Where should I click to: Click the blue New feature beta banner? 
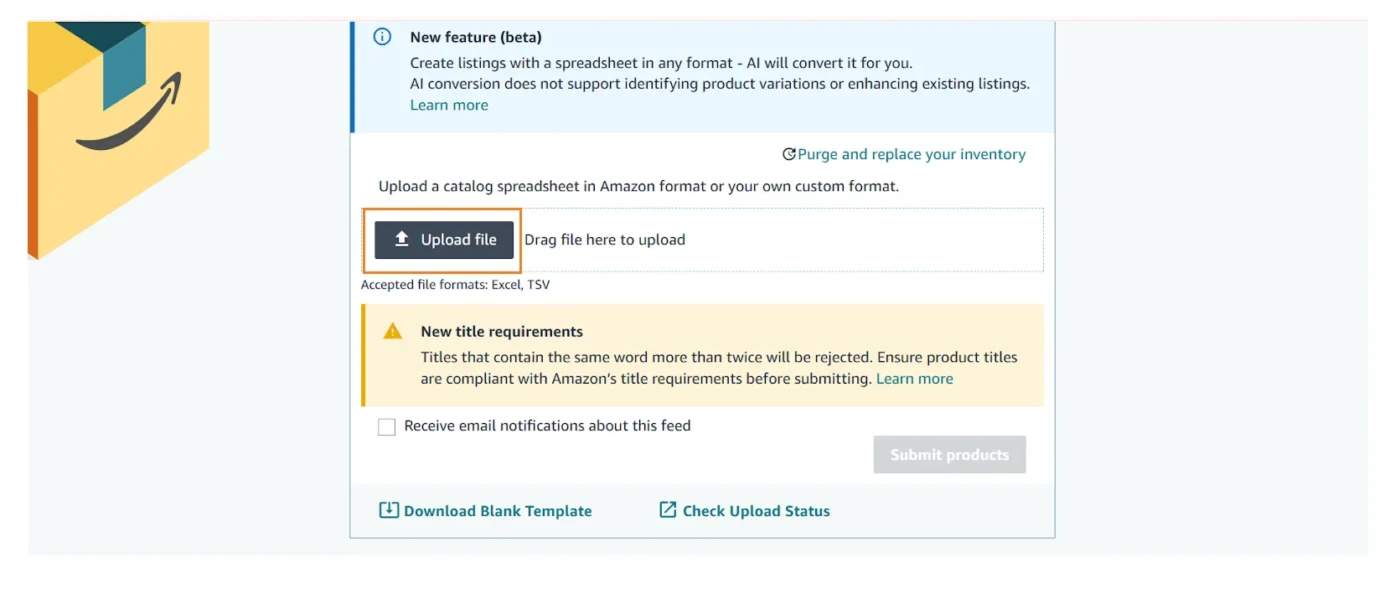(x=700, y=70)
